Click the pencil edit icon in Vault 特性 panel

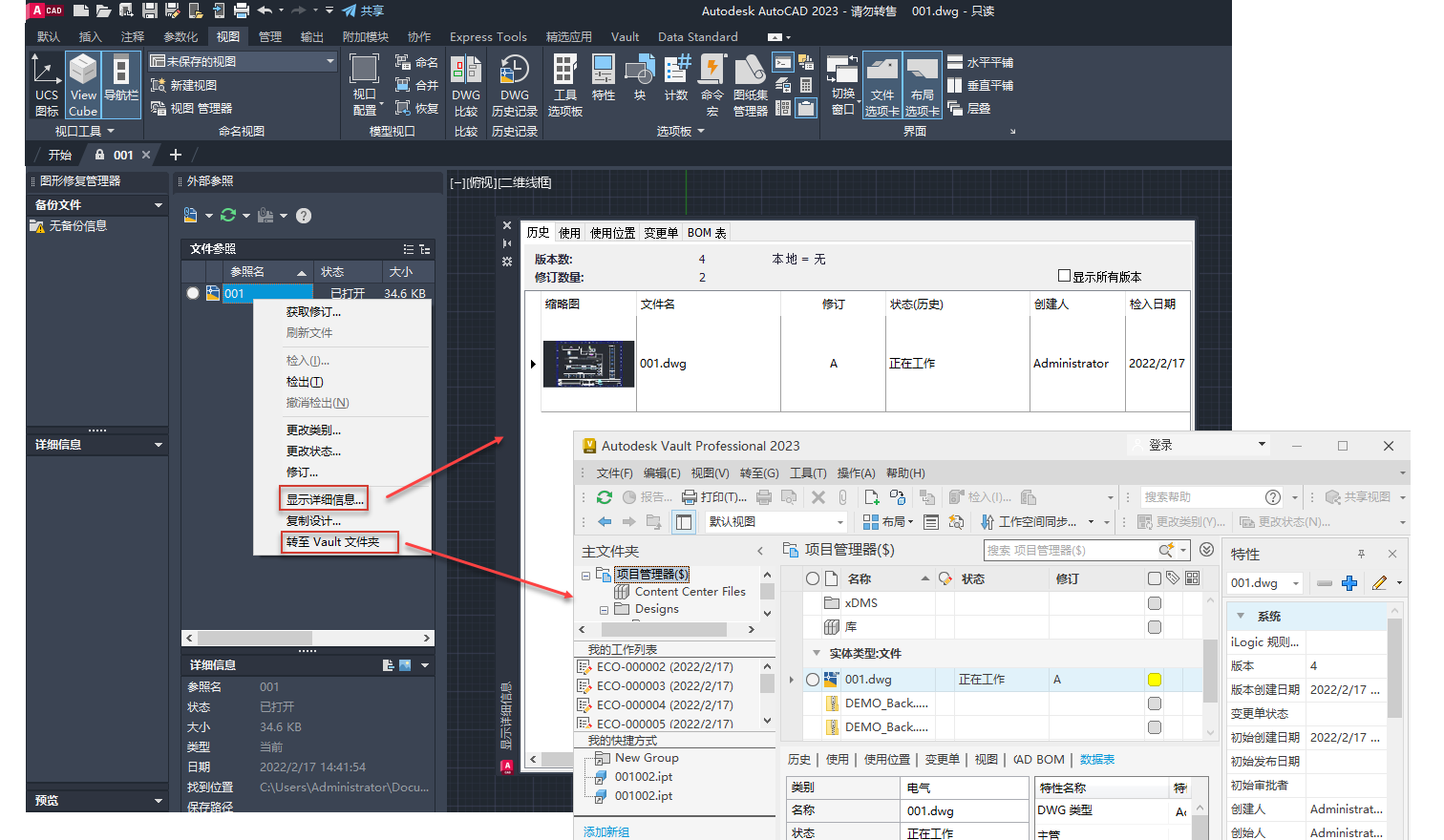tap(1379, 583)
